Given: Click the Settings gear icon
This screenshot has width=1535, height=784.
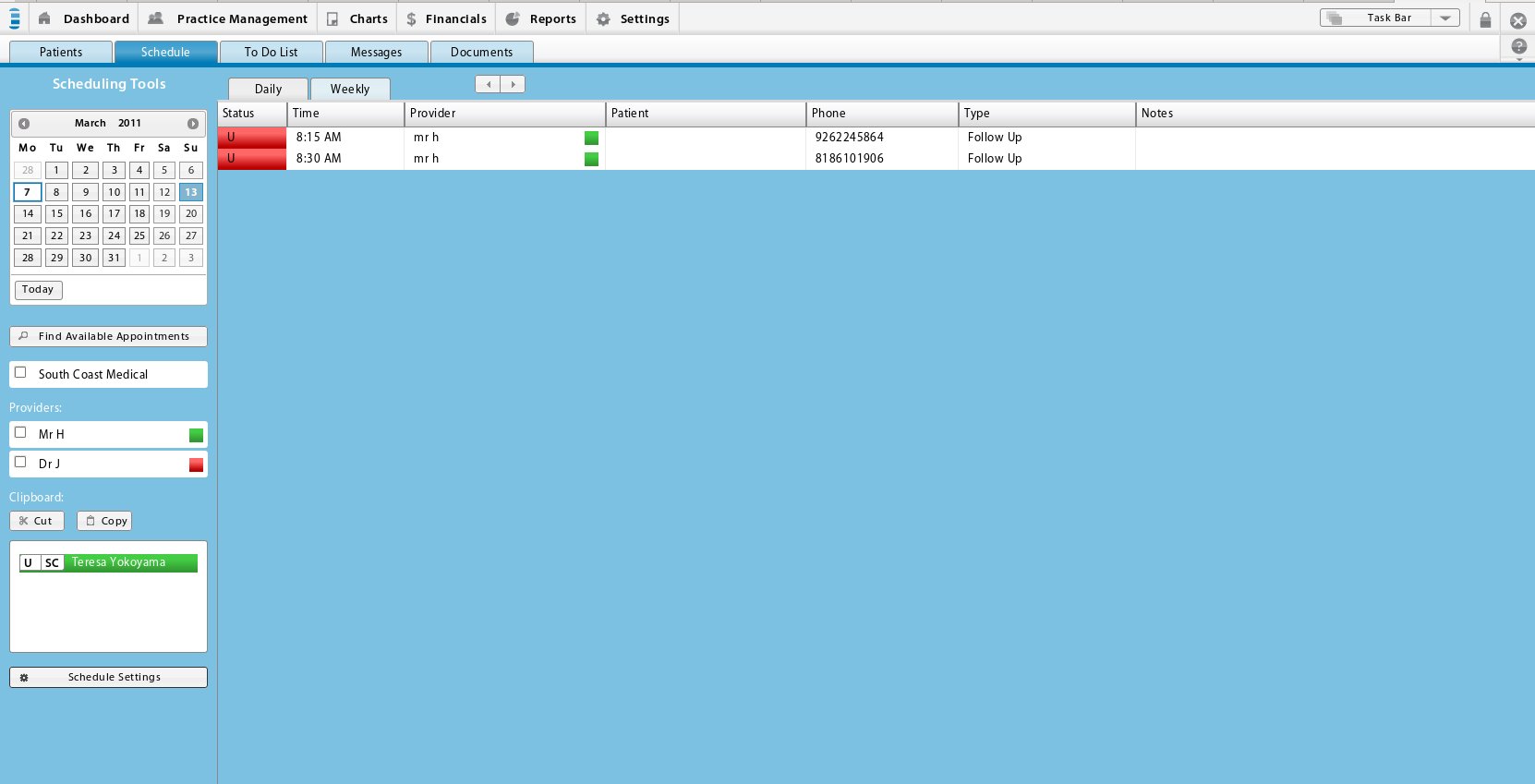Looking at the screenshot, I should point(603,19).
